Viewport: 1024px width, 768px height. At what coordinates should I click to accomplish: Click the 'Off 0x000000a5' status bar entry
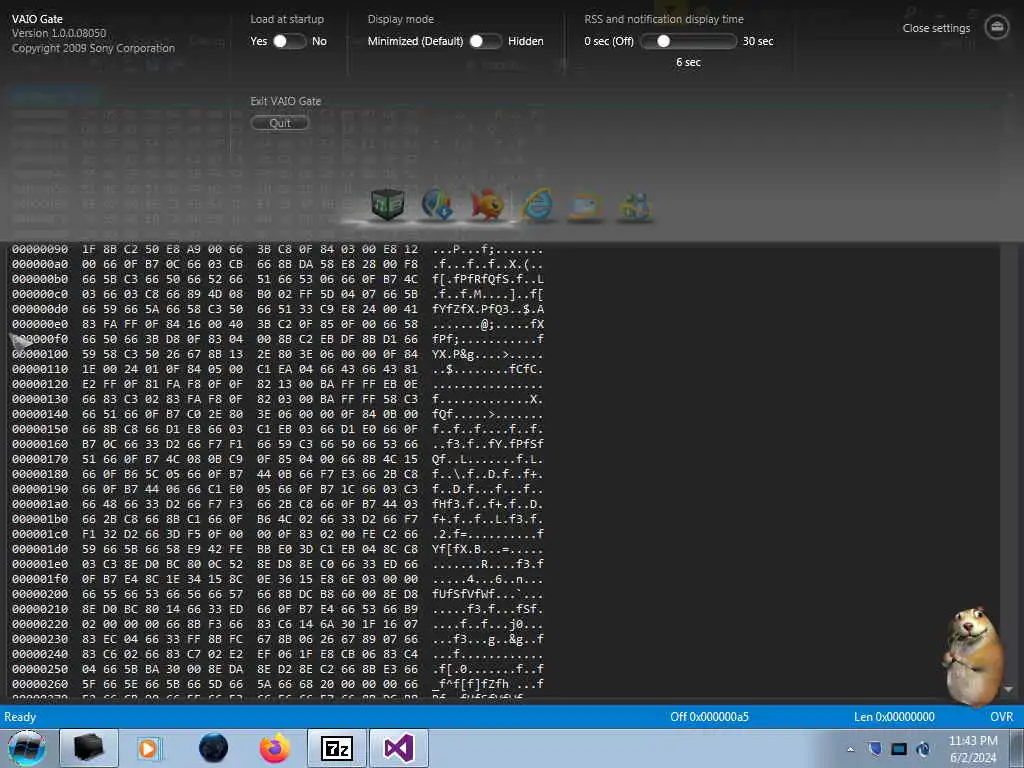(x=709, y=716)
